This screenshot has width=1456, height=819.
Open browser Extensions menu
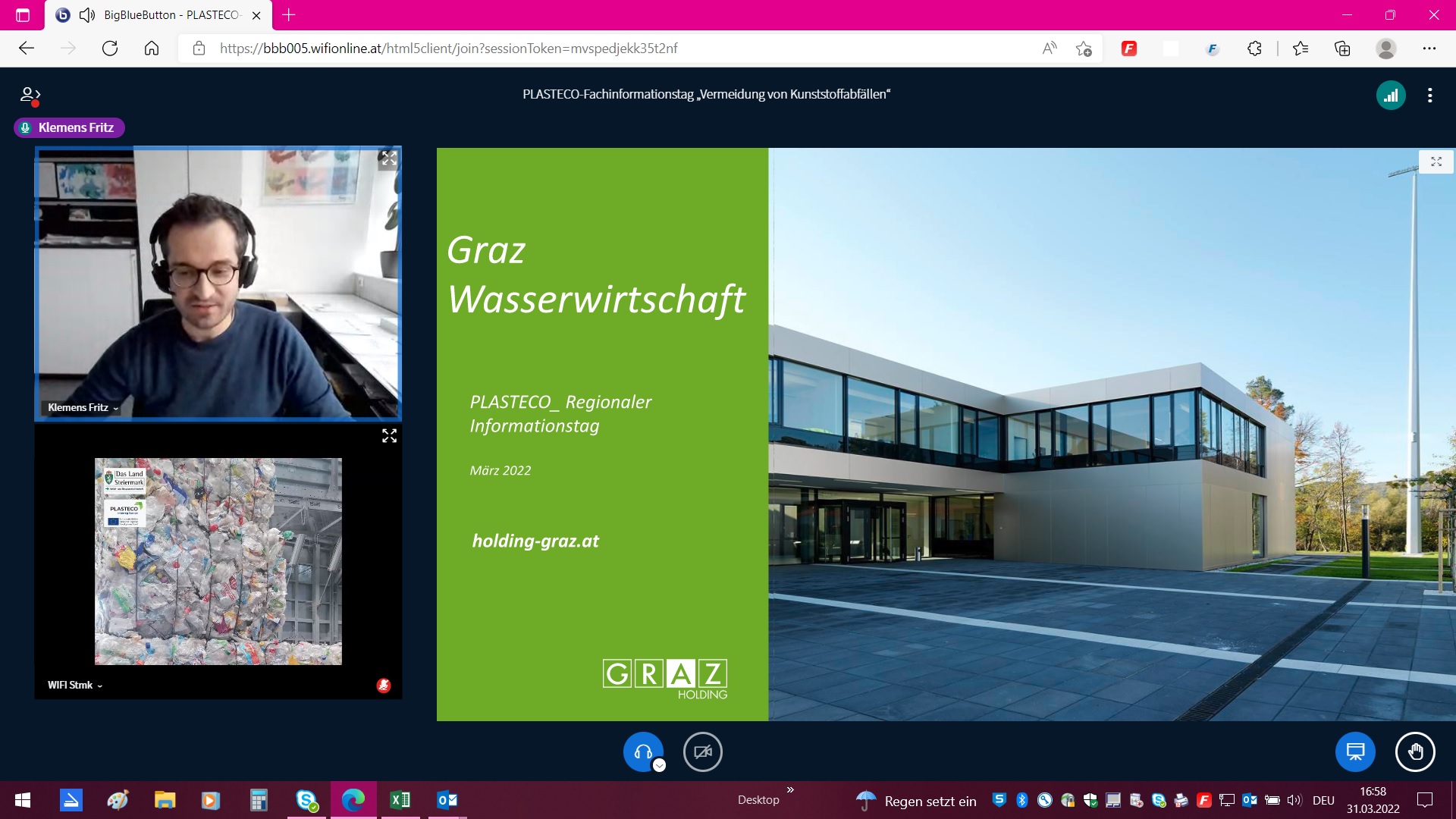pyautogui.click(x=1254, y=49)
